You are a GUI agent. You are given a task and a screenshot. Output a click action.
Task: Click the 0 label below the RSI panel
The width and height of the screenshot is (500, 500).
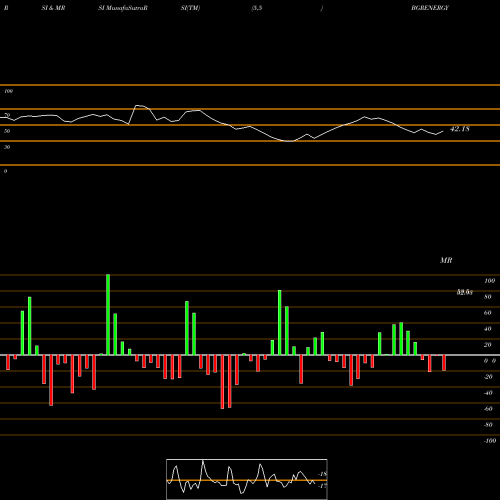[5, 171]
